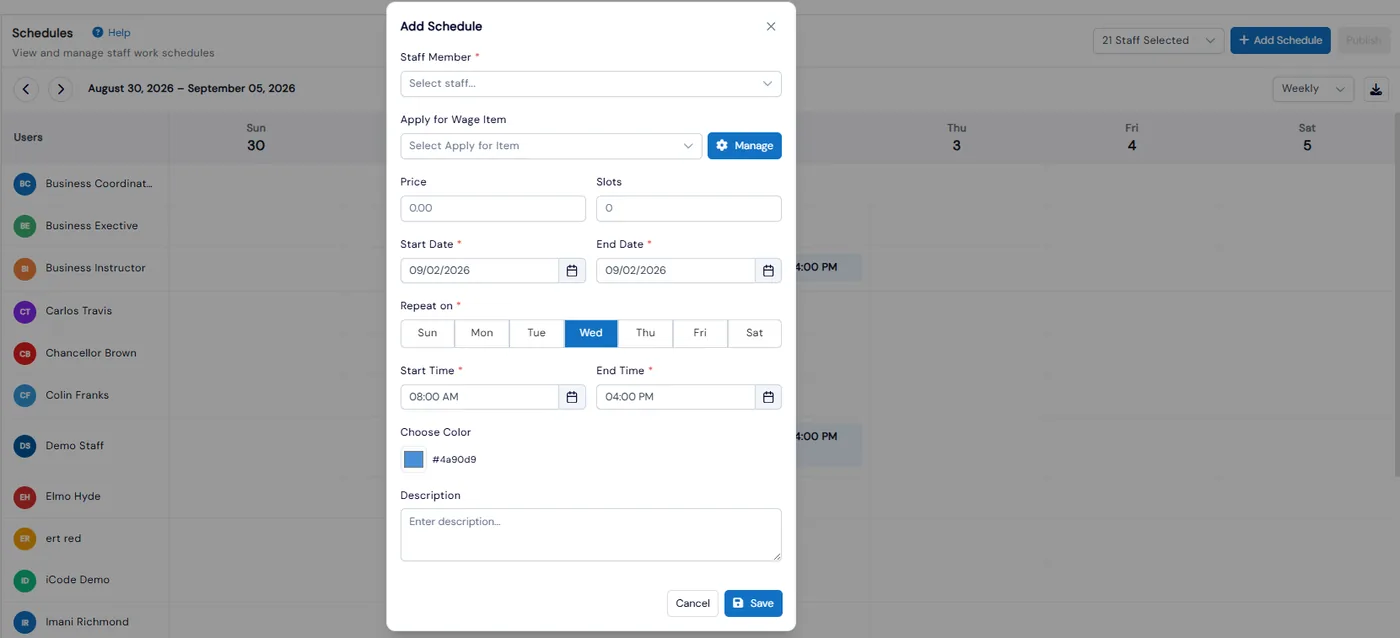Open the End Time picker icon

pyautogui.click(x=768, y=397)
